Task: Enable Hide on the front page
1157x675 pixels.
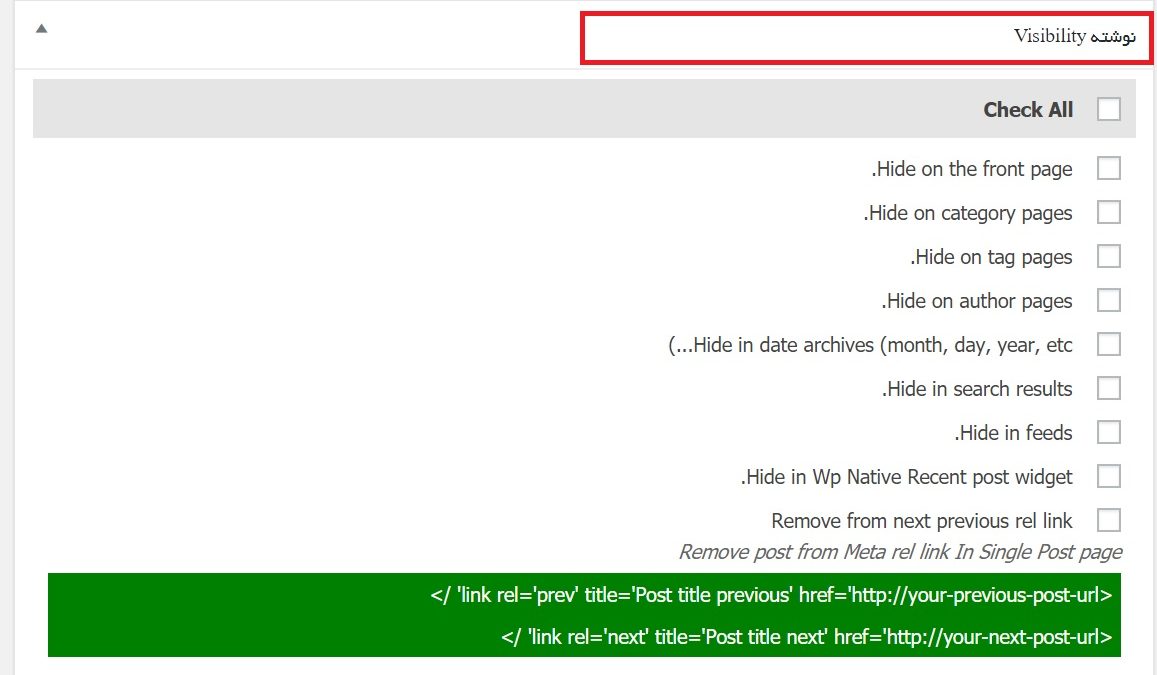Action: click(1108, 168)
